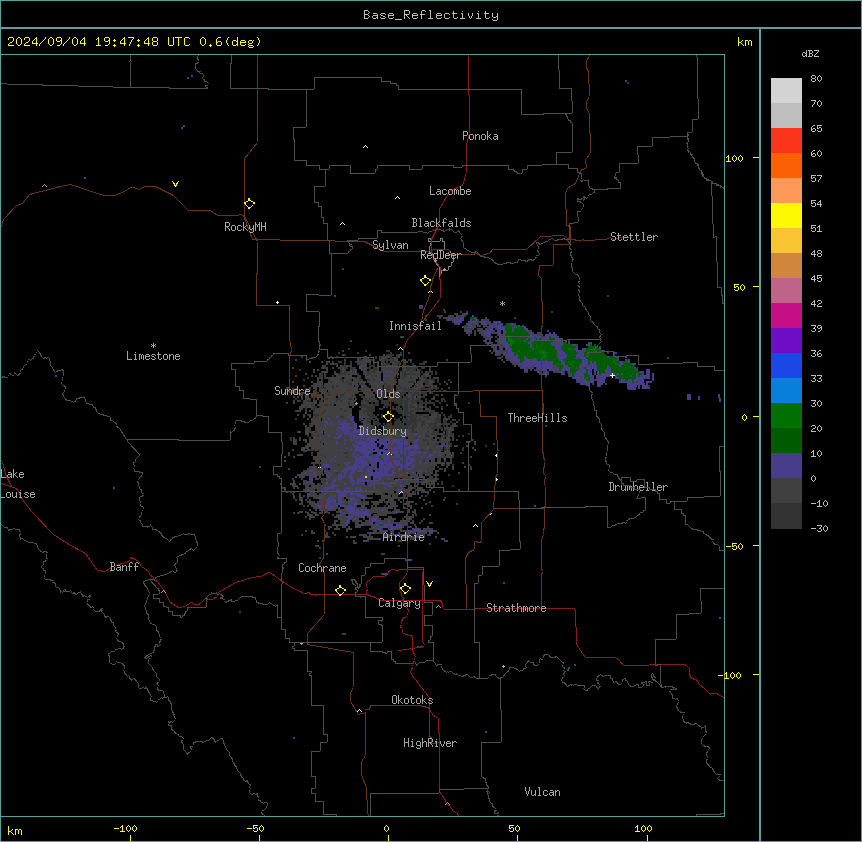
Task: Click the RedDeer label
Action: [440, 255]
